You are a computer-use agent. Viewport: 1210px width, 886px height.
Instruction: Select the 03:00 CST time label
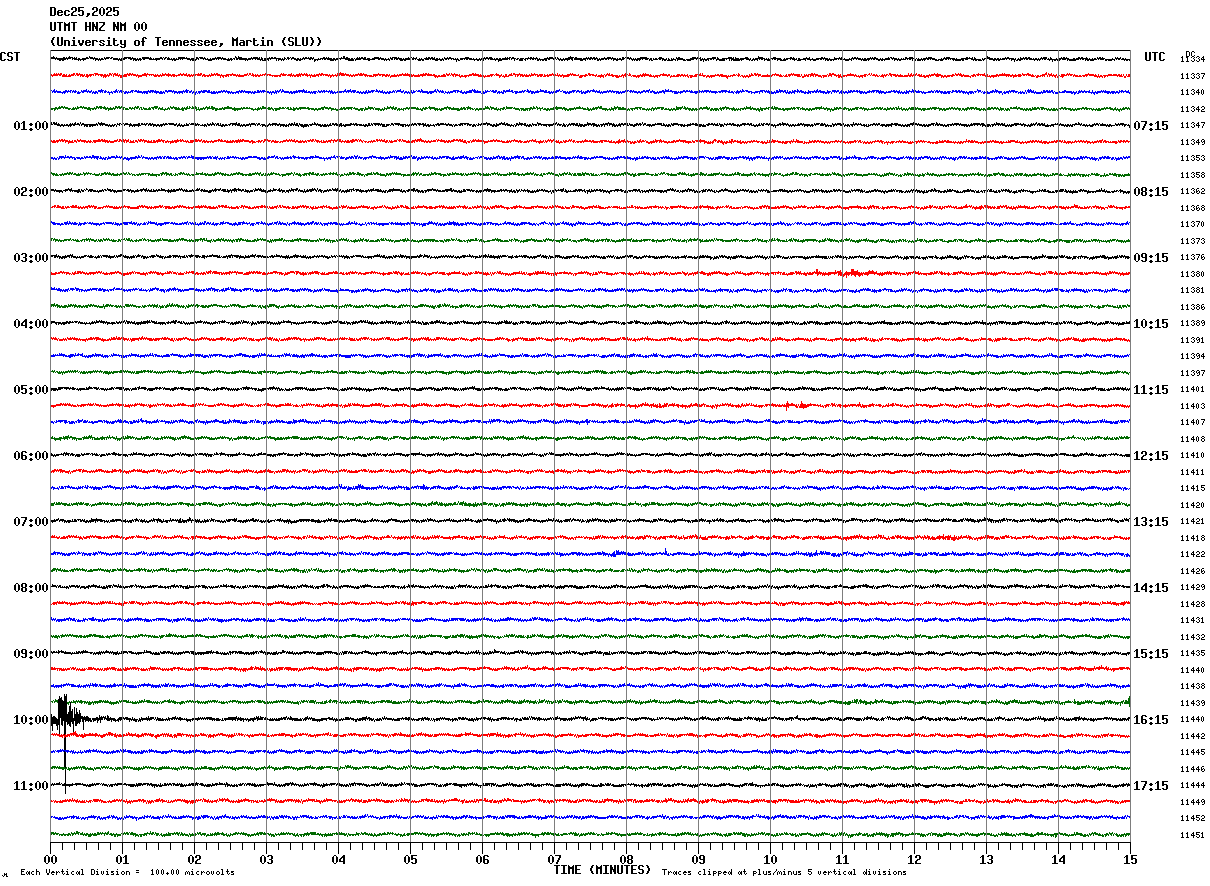[31, 258]
